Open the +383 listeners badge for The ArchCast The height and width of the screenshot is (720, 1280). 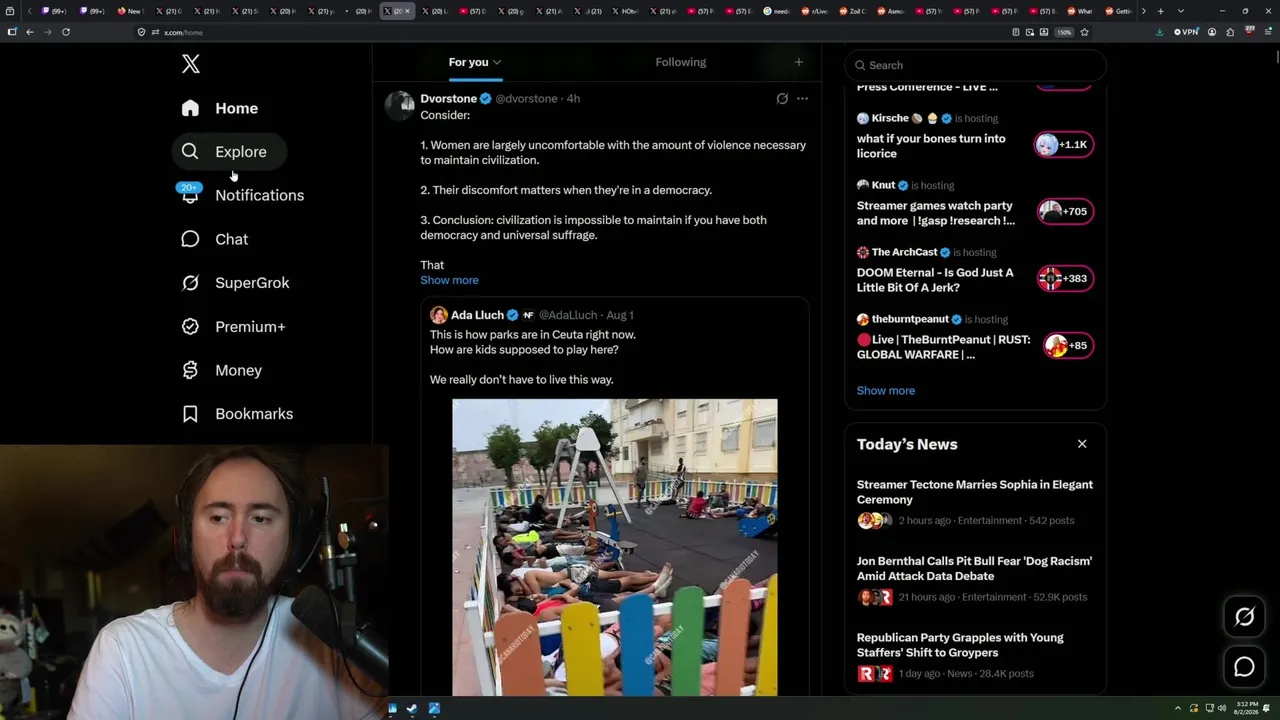(1064, 279)
